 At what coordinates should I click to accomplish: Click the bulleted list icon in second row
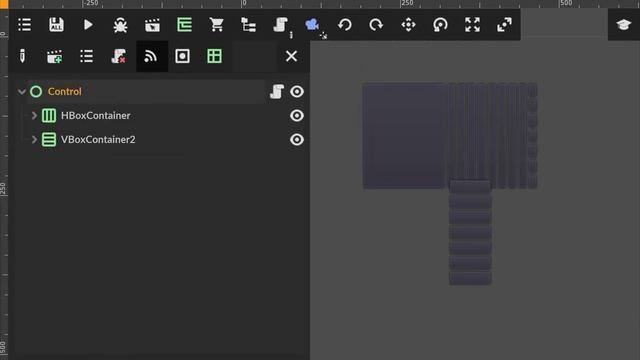tap(87, 56)
